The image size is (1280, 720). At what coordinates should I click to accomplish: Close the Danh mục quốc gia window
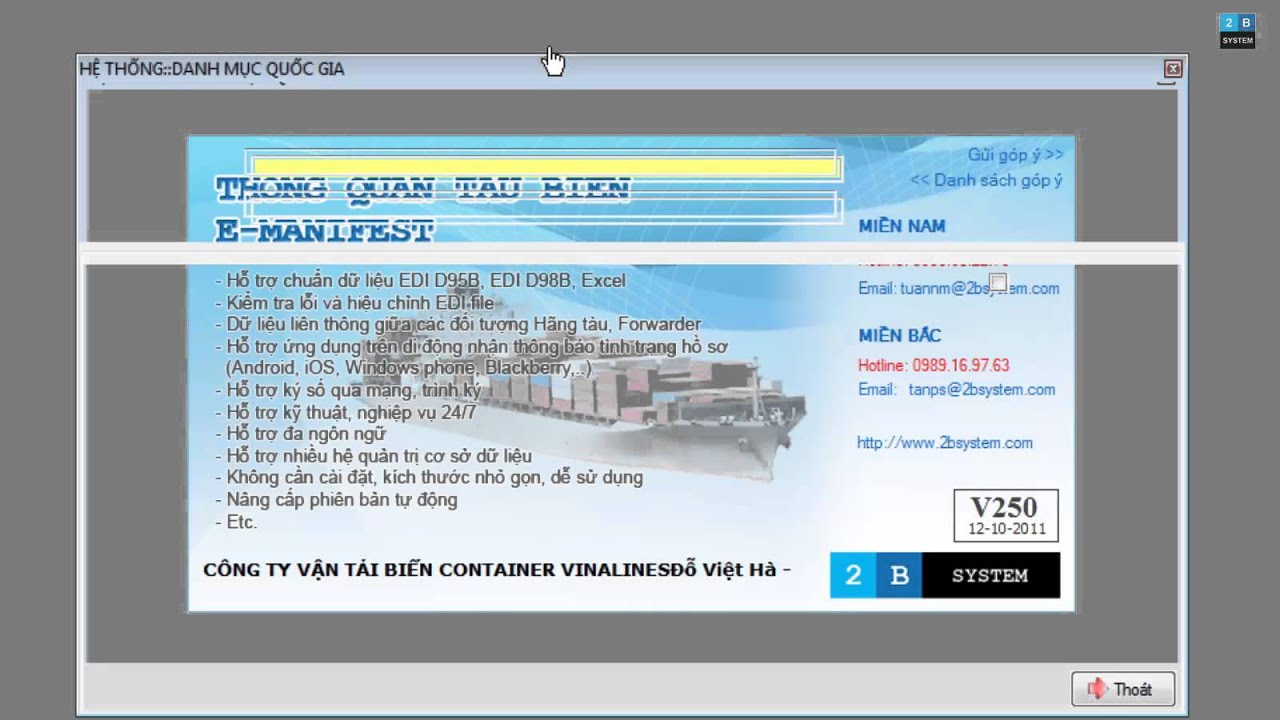coord(1173,68)
